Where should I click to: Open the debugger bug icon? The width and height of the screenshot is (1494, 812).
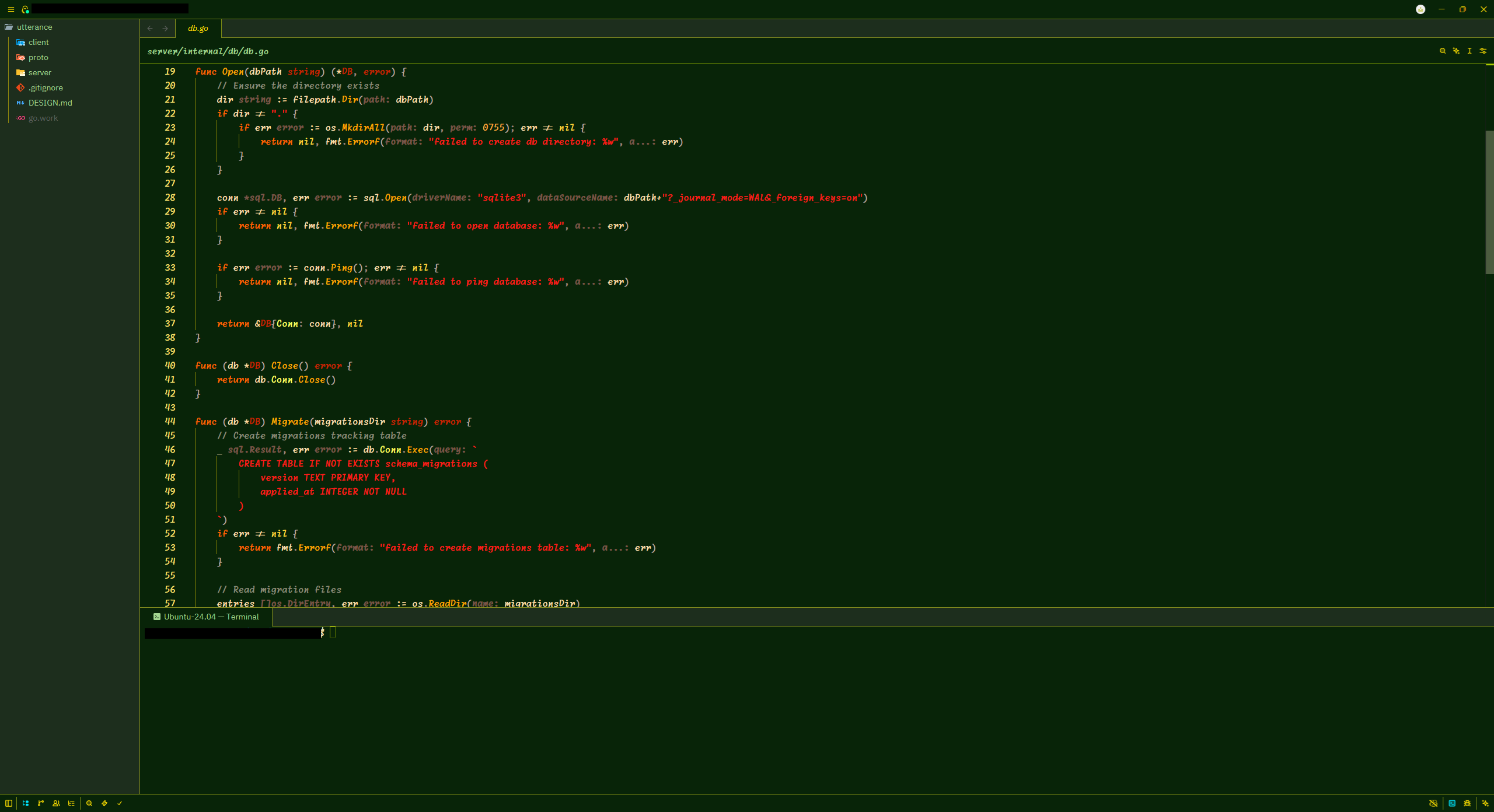click(1467, 803)
